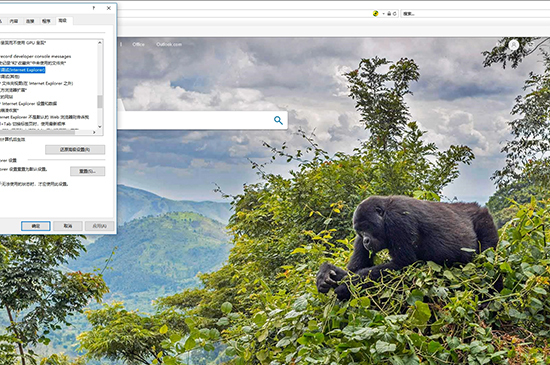Screen dimensions: 550x365
Task: Select the highlighted Internet Explorer list item
Action: click(22, 70)
